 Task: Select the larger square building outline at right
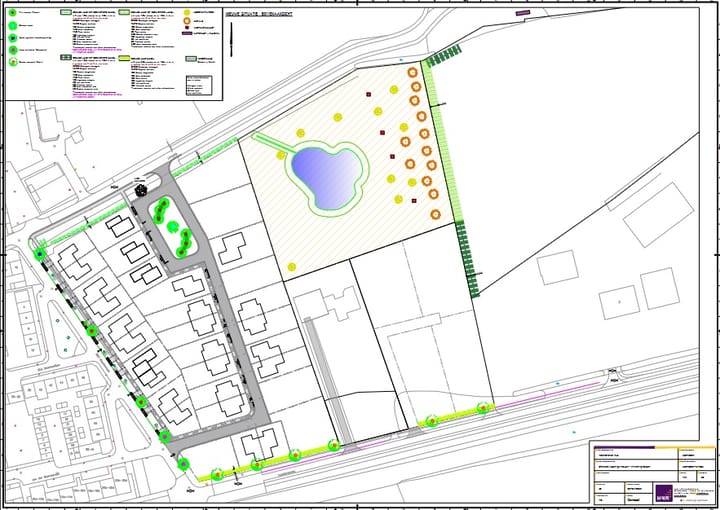coord(661,288)
